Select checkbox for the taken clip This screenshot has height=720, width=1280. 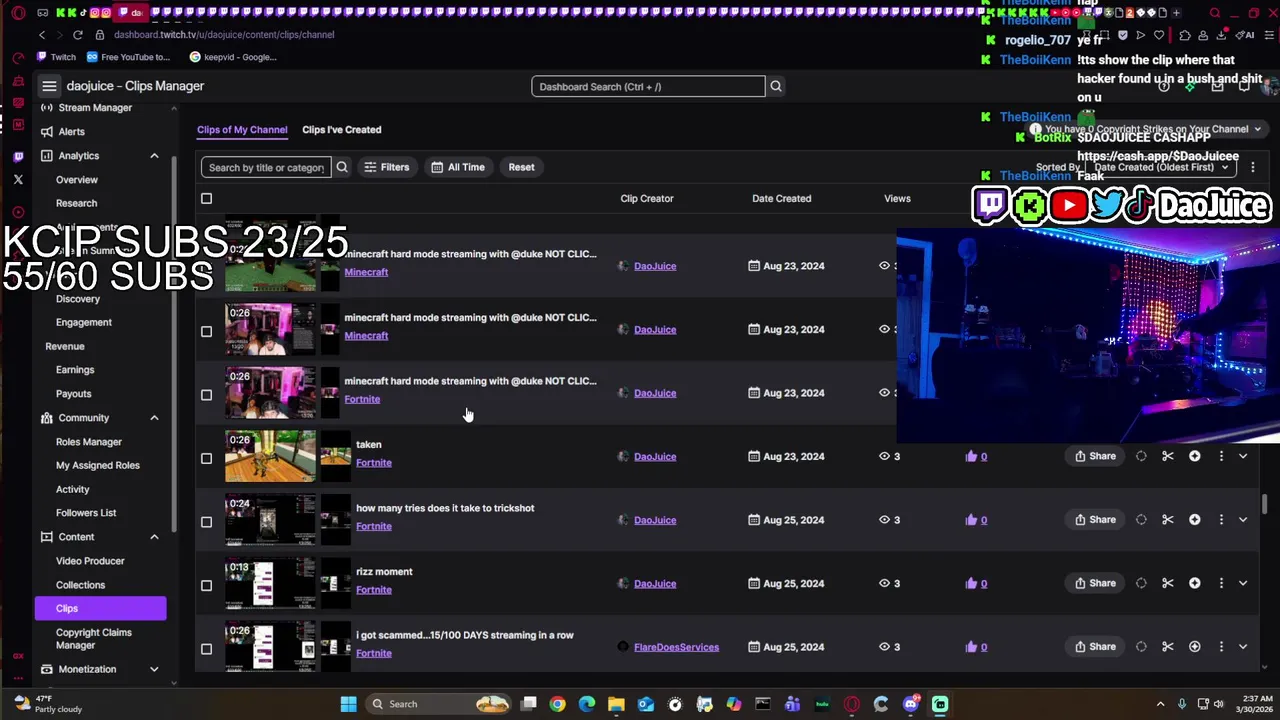click(x=207, y=458)
